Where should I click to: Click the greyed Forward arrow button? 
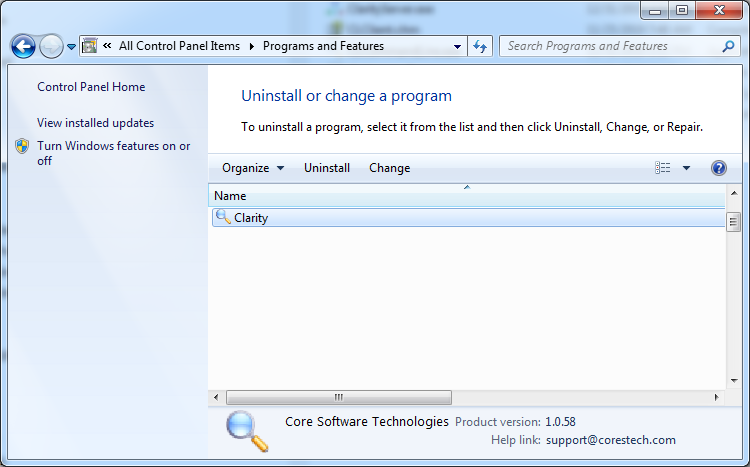[51, 46]
